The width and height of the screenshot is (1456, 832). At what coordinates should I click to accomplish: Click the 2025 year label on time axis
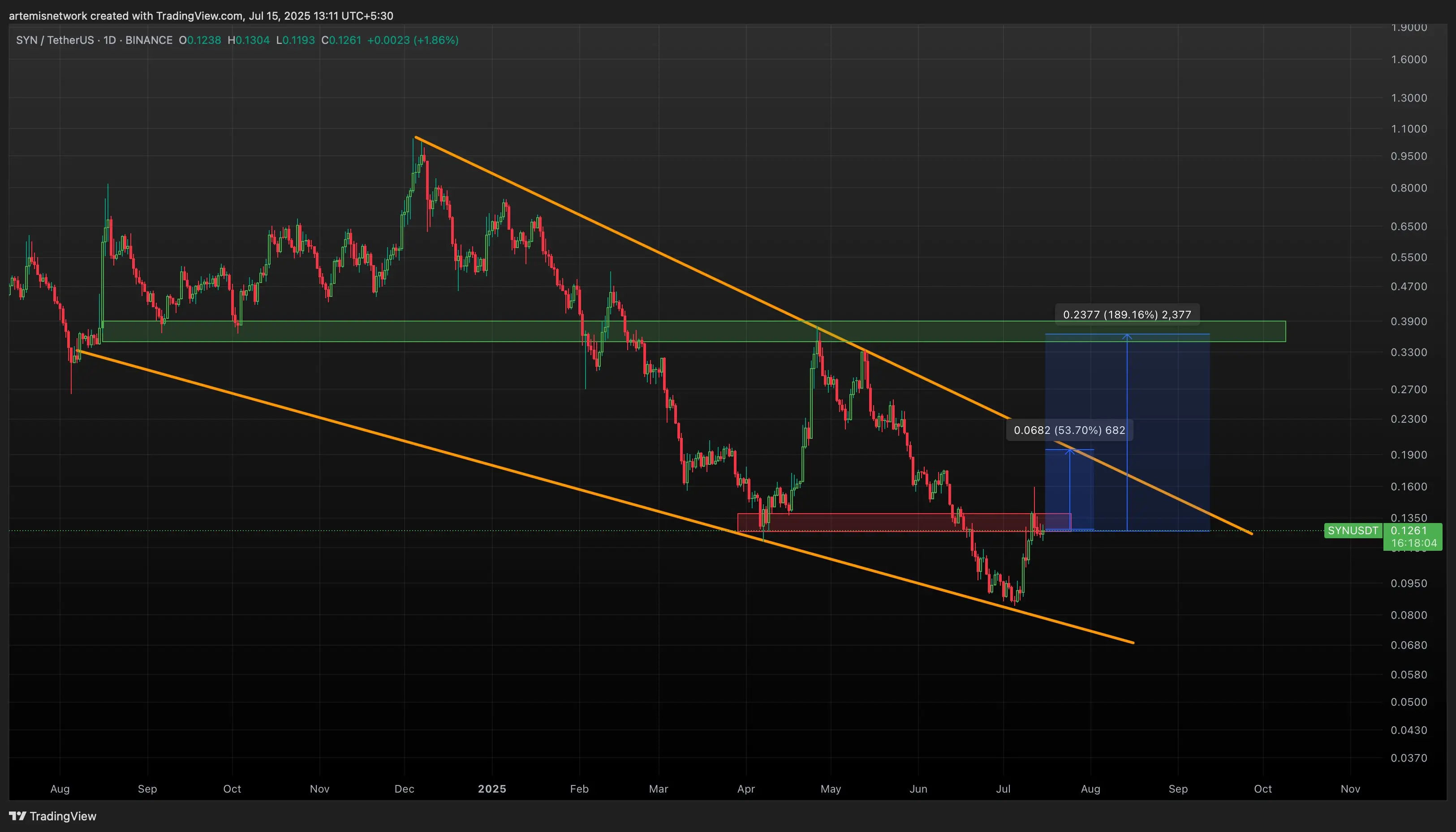(491, 789)
